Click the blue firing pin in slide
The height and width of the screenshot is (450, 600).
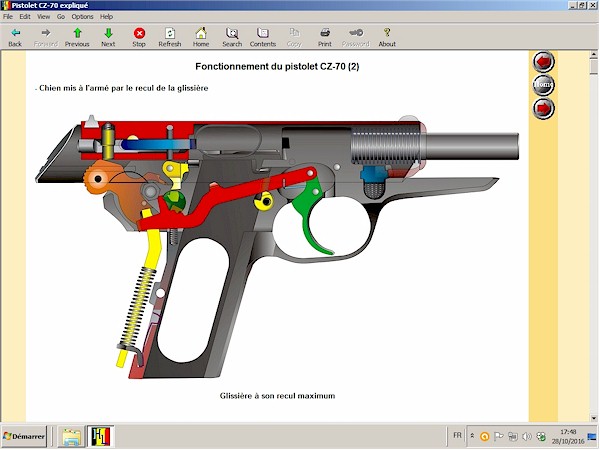click(157, 144)
